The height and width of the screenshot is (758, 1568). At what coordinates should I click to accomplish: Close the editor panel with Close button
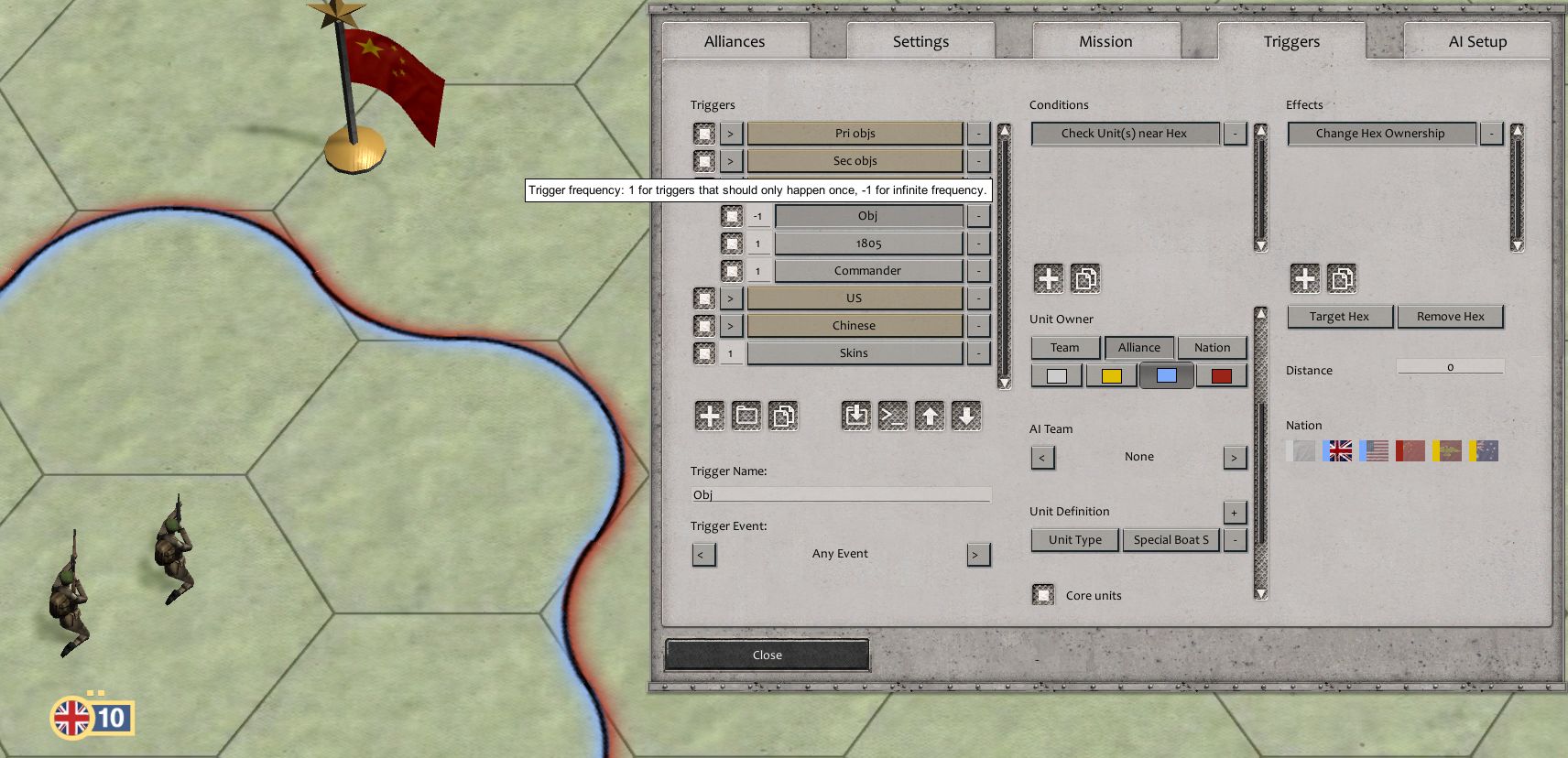click(x=767, y=655)
